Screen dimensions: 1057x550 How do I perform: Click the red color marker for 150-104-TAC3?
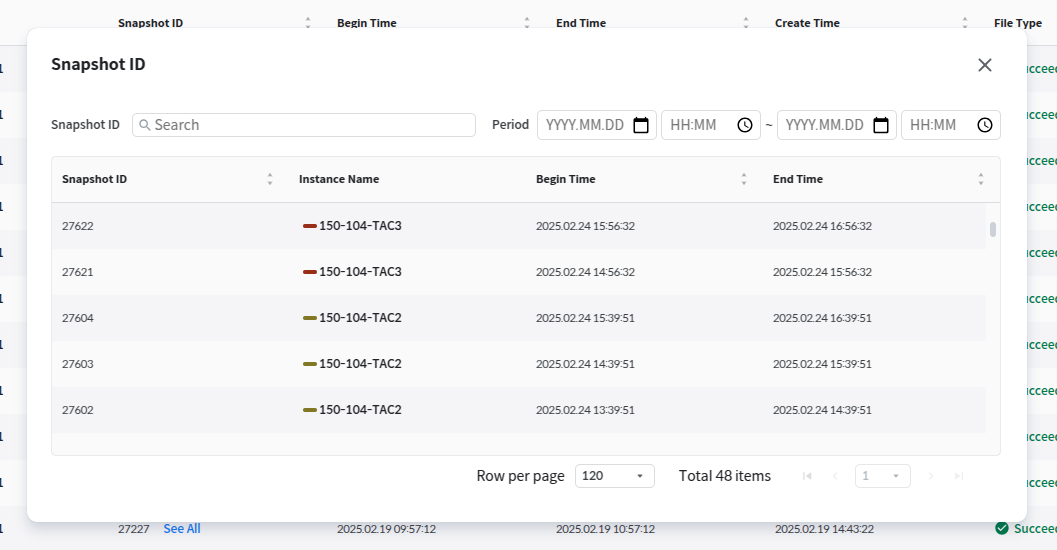tap(309, 226)
